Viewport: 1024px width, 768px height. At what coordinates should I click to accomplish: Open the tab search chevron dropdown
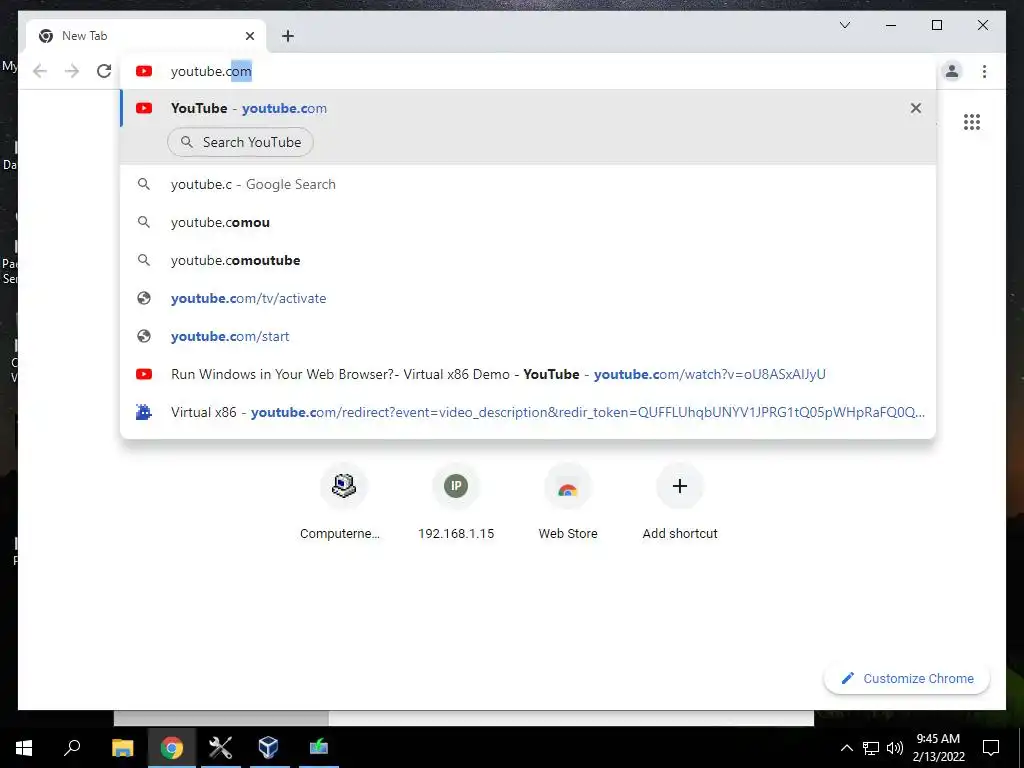coord(844,25)
